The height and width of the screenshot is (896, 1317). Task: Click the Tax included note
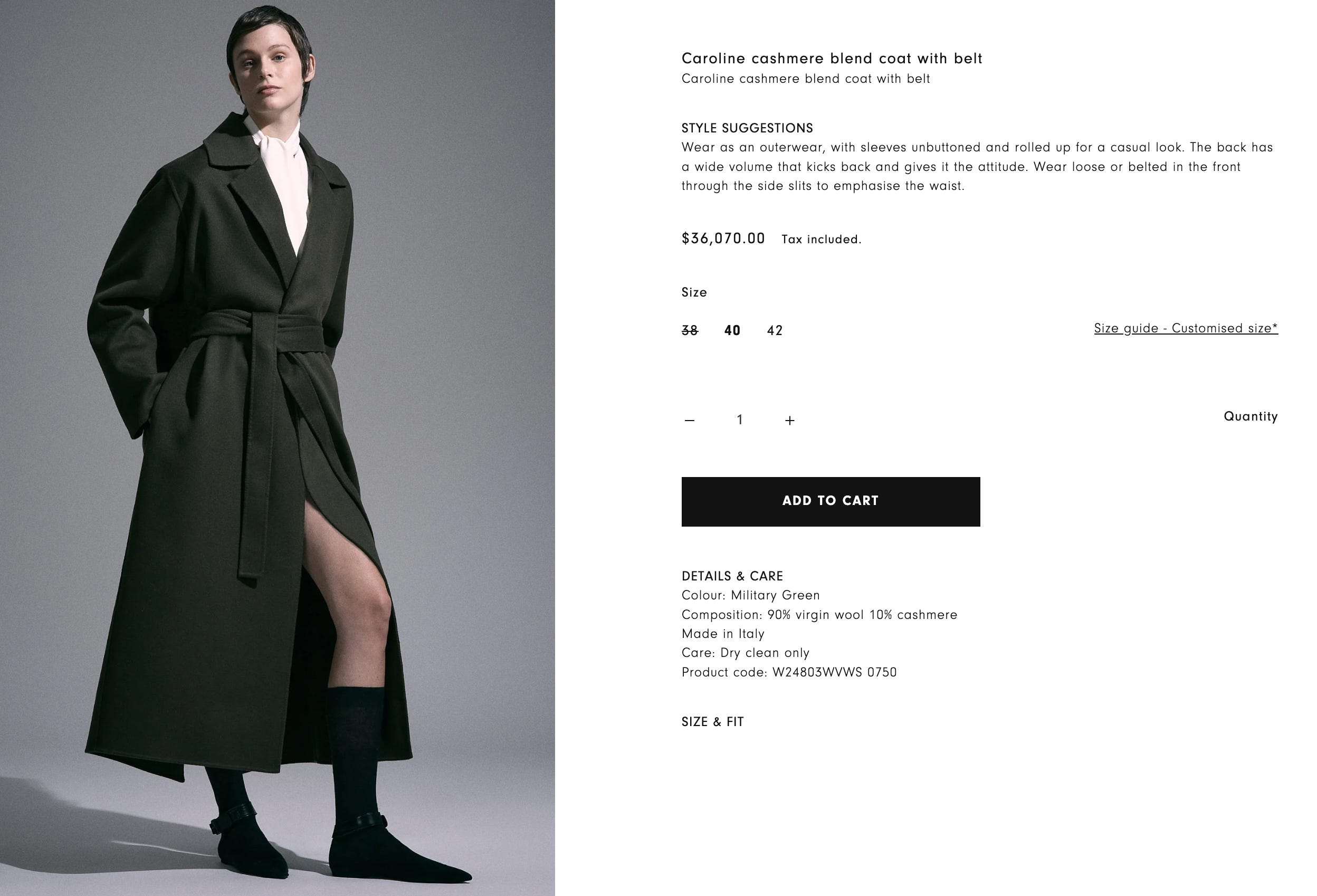(821, 239)
